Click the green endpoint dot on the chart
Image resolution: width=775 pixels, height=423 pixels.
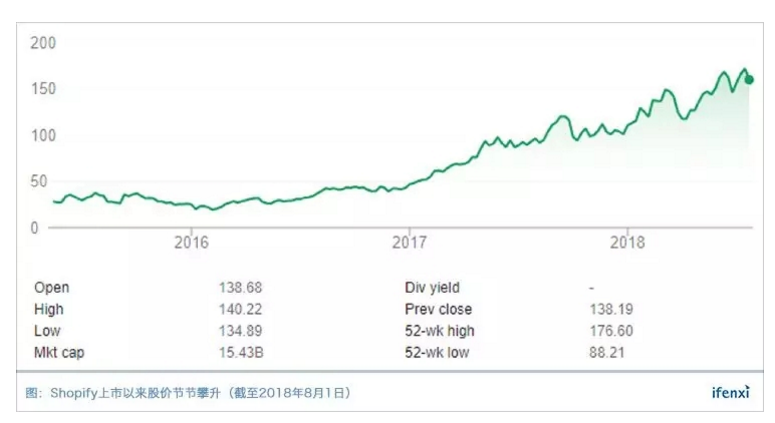pos(749,80)
